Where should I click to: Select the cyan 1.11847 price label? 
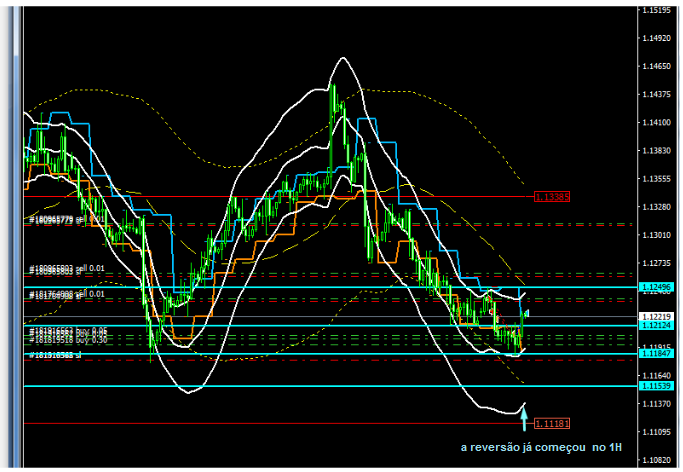click(655, 354)
